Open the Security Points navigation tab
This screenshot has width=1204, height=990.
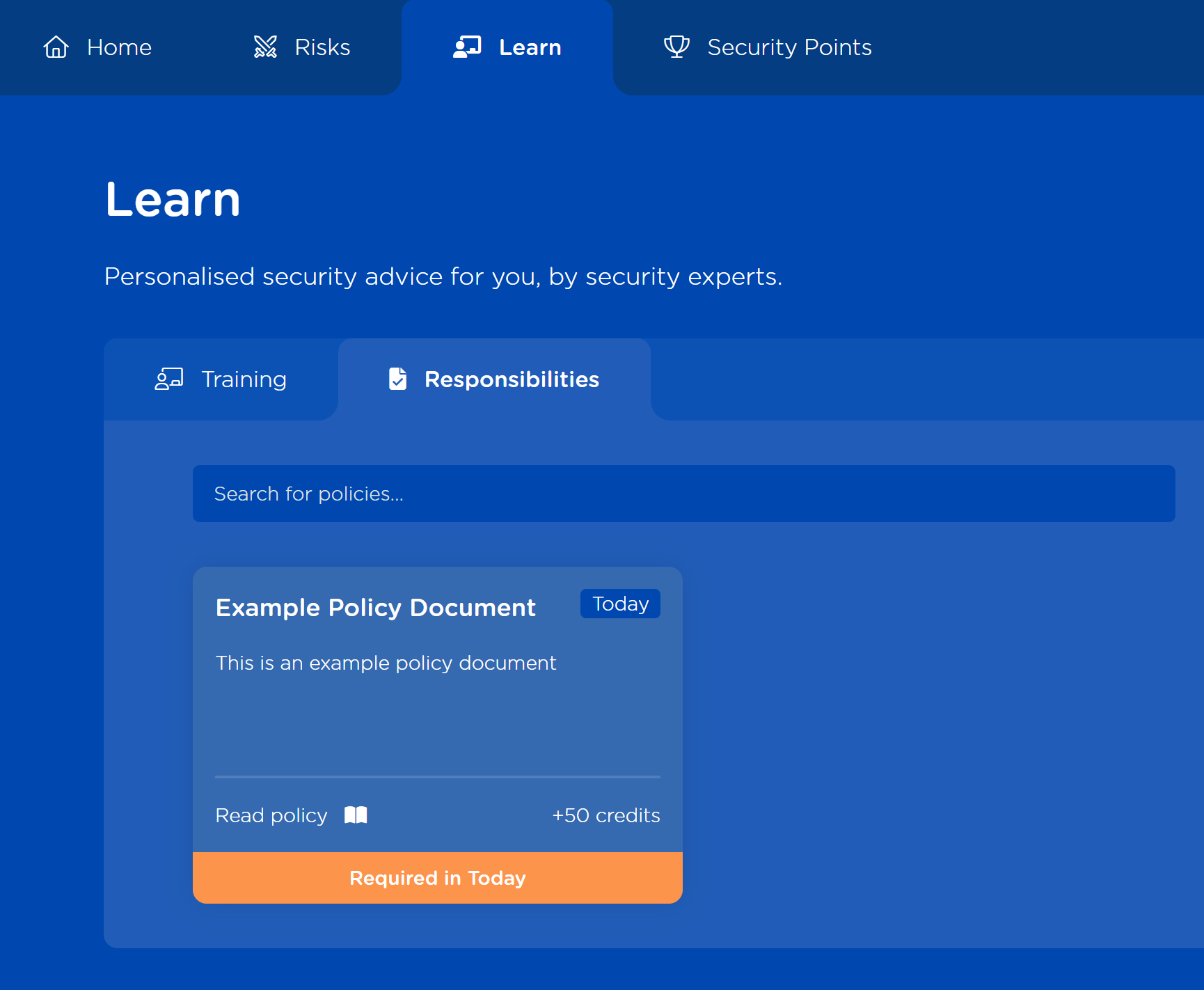(x=768, y=47)
